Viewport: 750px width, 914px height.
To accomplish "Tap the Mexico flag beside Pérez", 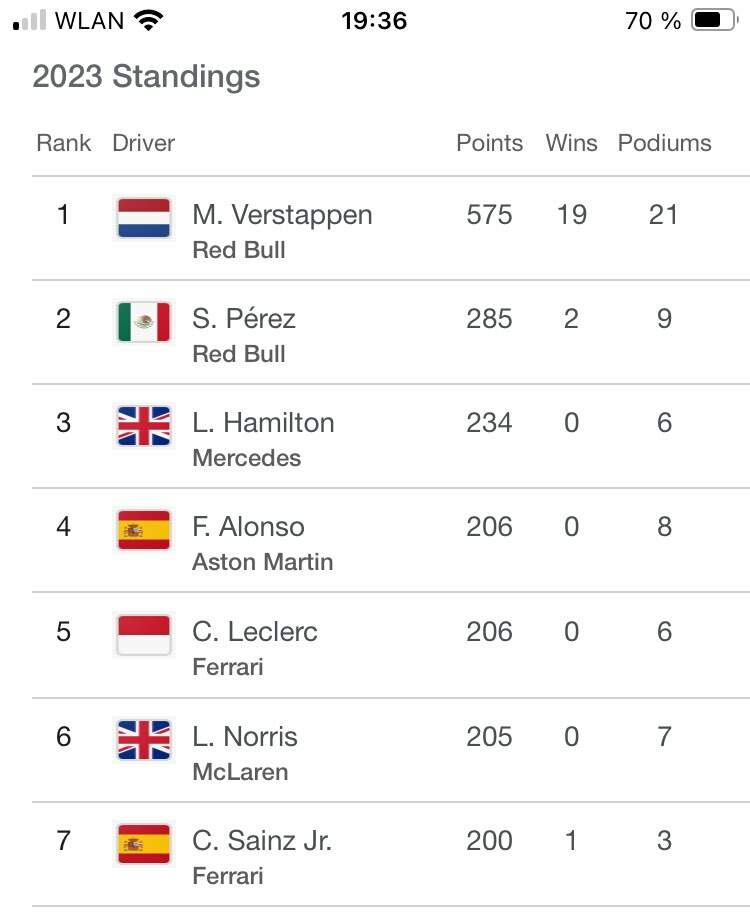I will [144, 322].
